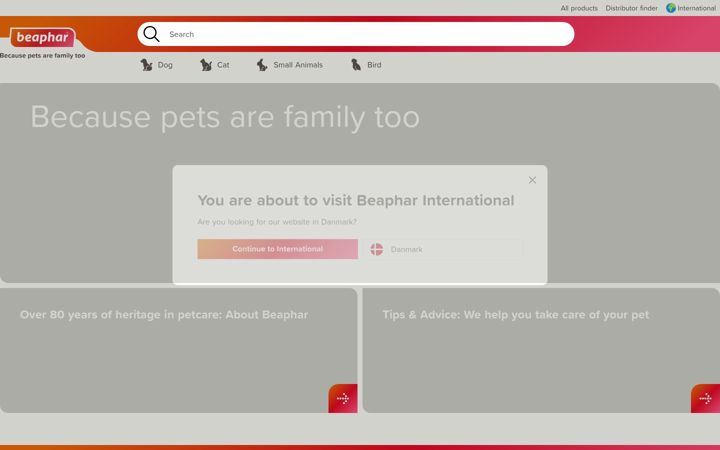Close the Beaphar International popup

532,180
